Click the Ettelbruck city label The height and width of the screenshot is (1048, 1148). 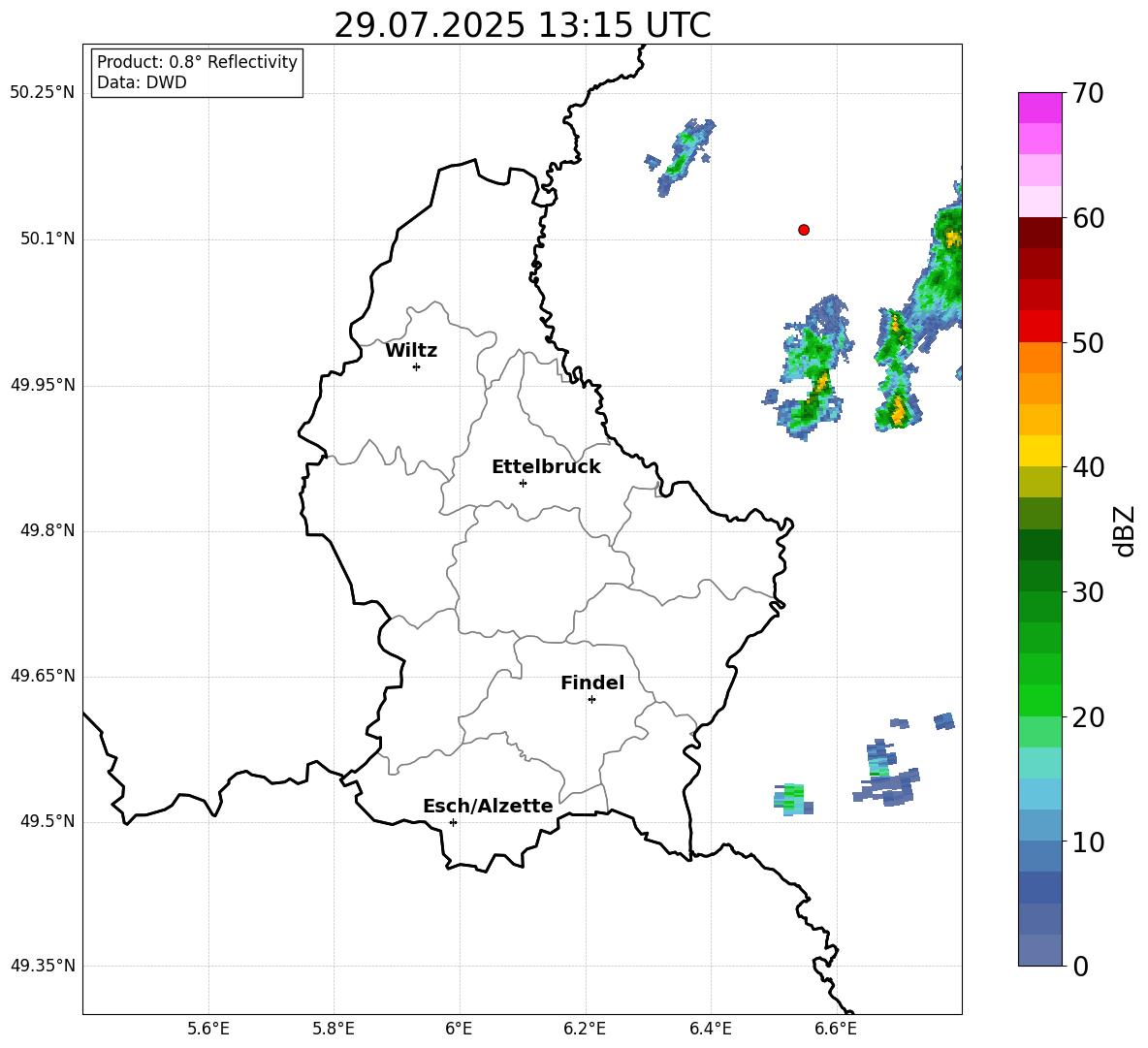[x=546, y=467]
